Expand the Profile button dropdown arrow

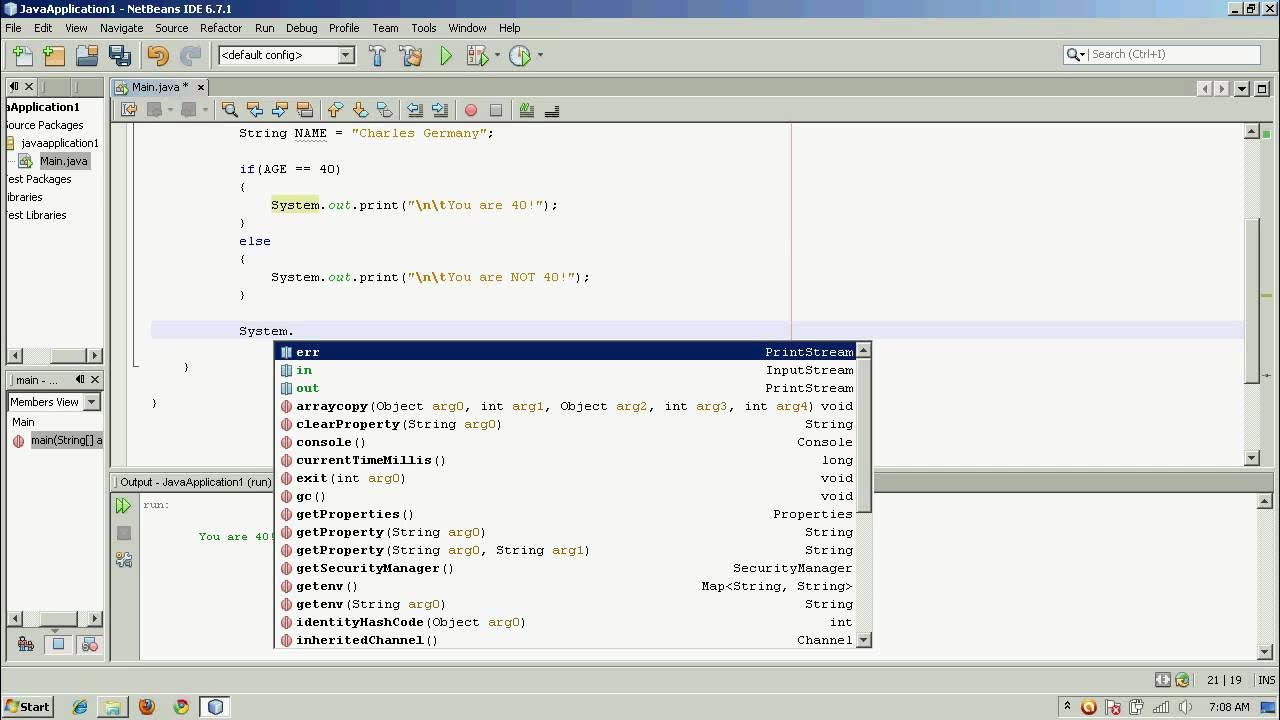pyautogui.click(x=541, y=56)
